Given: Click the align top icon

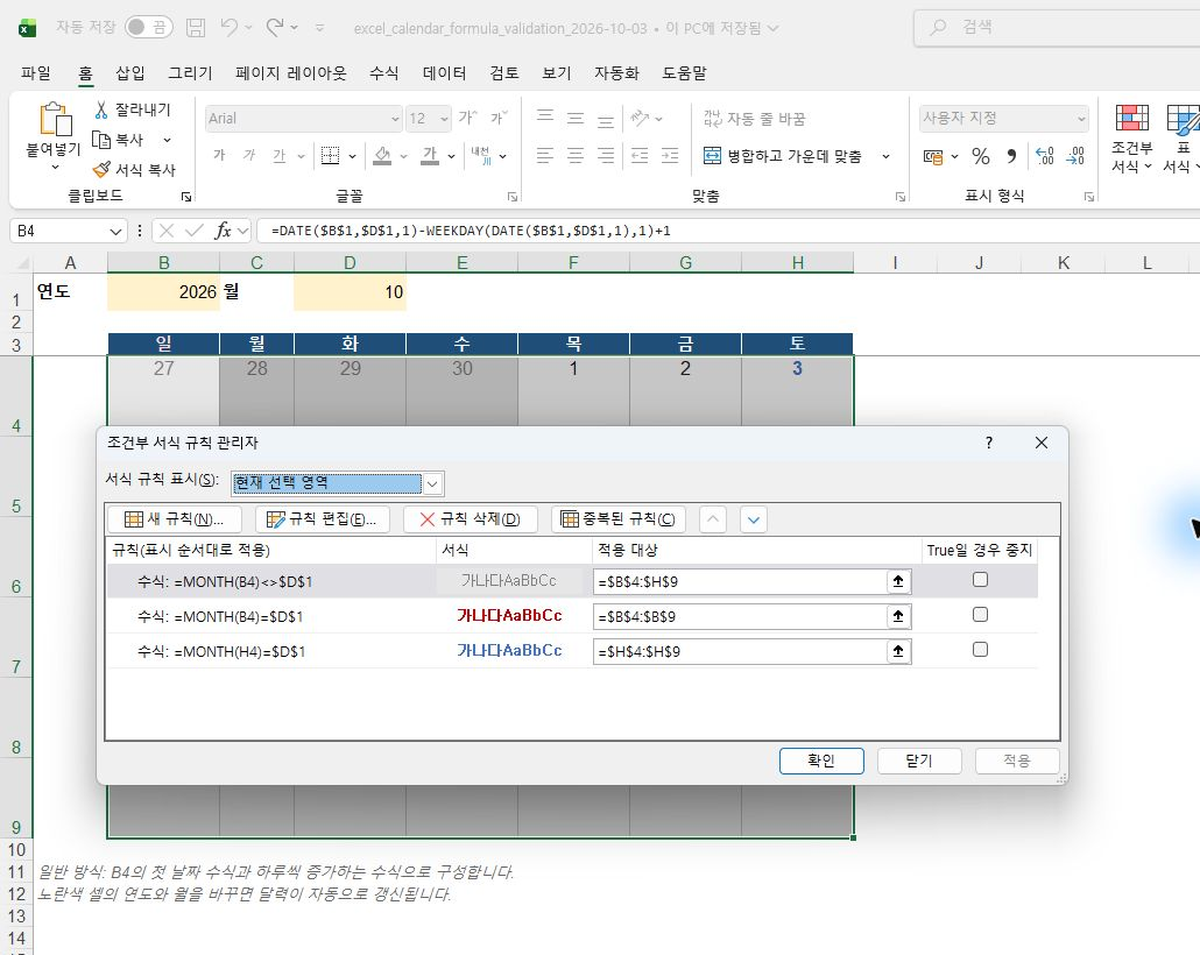Looking at the screenshot, I should tap(545, 118).
